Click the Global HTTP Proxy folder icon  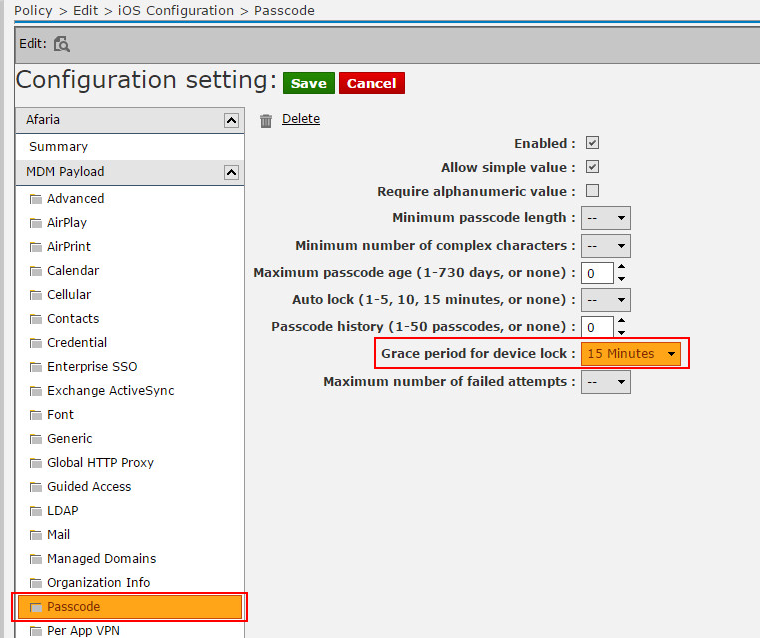coord(35,463)
